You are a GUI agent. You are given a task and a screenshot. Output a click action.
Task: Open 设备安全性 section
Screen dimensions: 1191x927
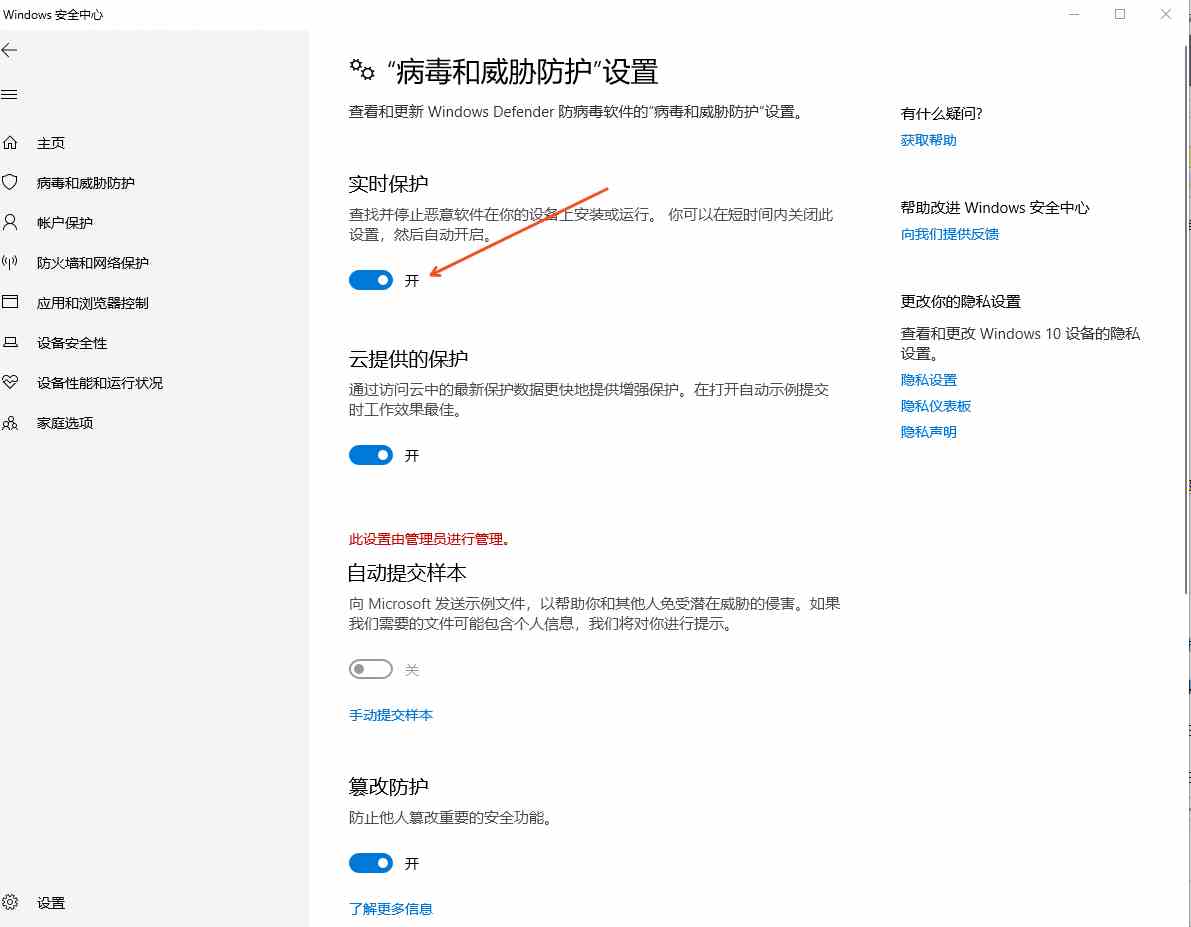[72, 343]
